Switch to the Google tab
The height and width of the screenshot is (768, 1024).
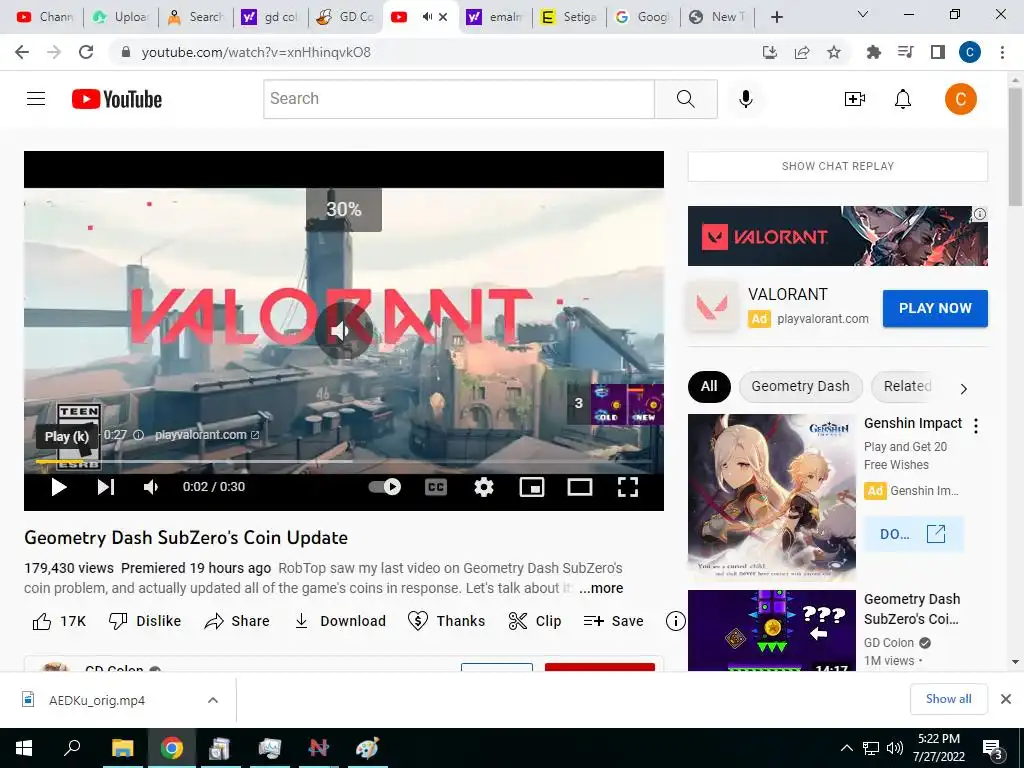pos(643,17)
